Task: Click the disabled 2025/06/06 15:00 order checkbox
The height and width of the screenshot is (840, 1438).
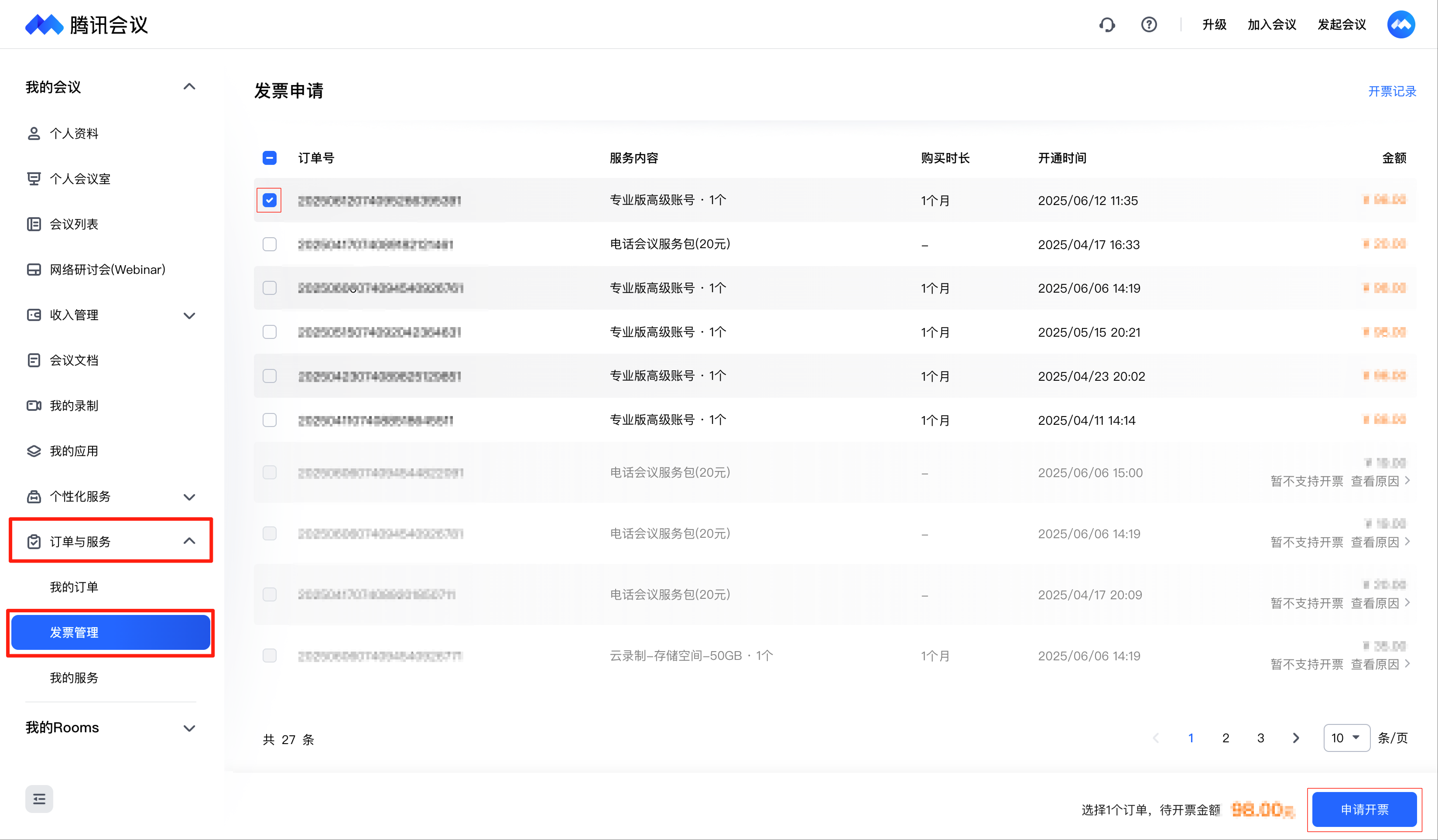Action: [x=269, y=472]
